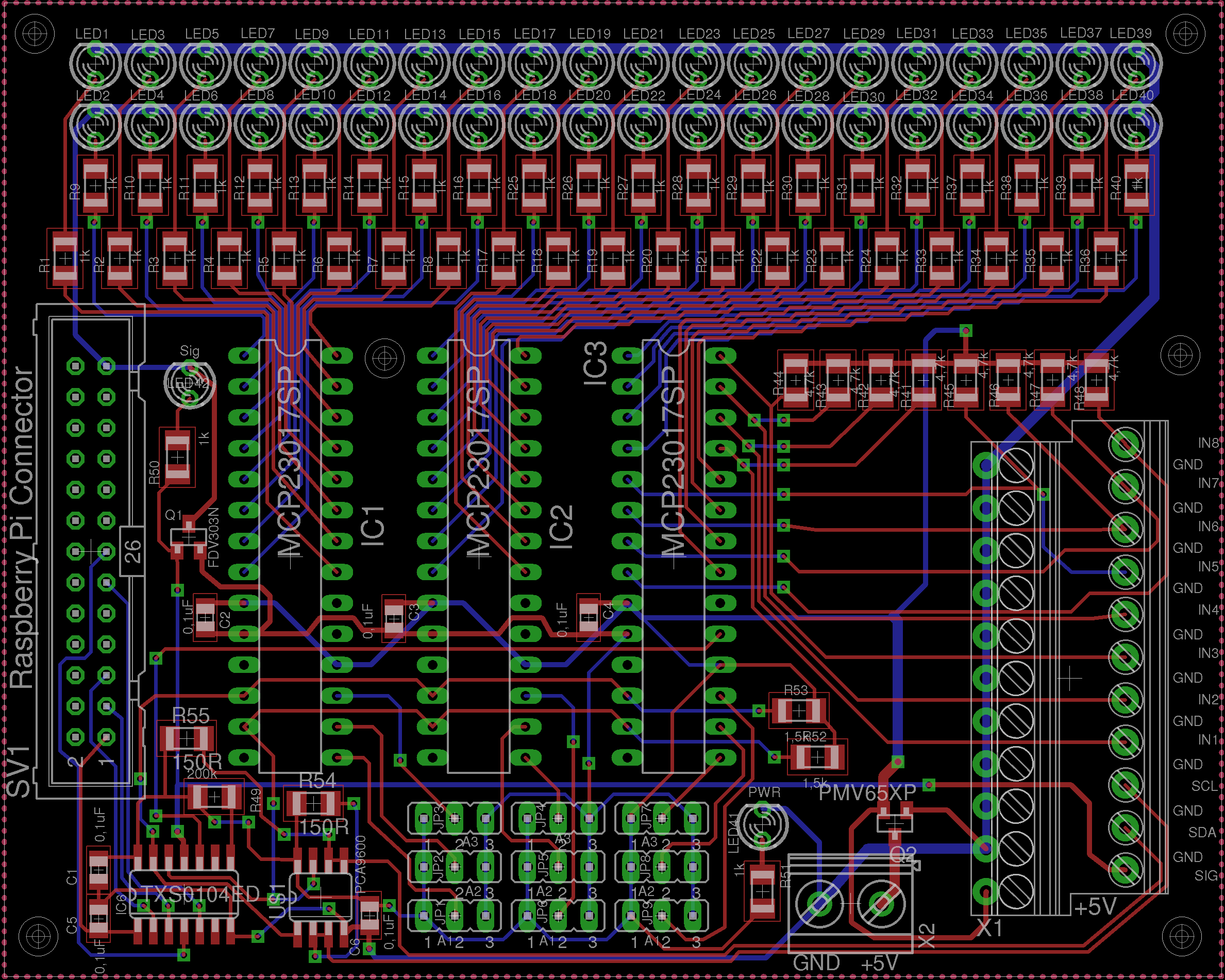
Task: Click the bottom-right corner mounting hole
Action: (1182, 936)
